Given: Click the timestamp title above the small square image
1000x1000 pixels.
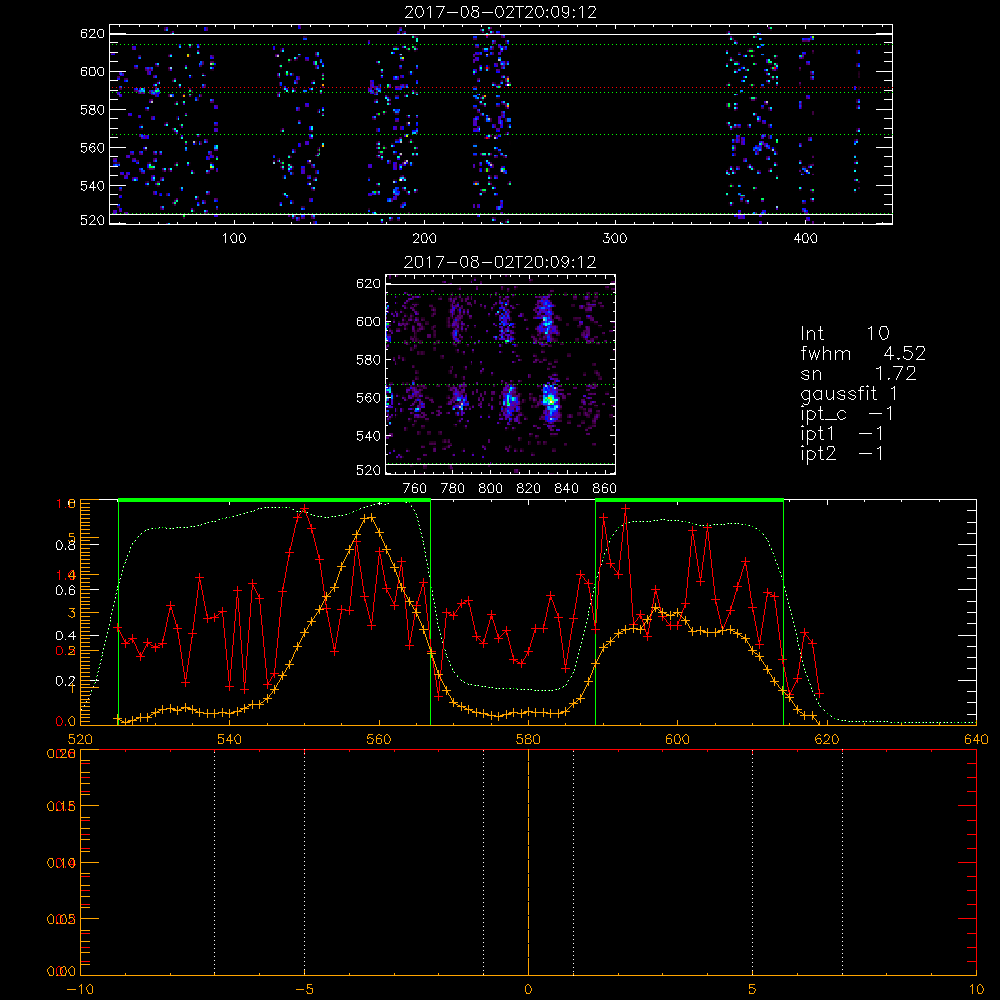Looking at the screenshot, I should pos(500,262).
